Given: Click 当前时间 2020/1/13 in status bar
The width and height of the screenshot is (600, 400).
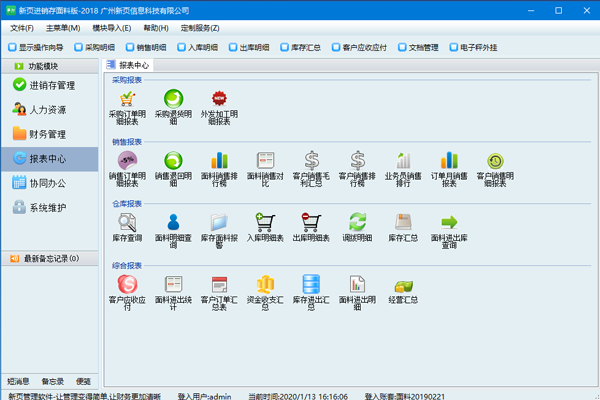Looking at the screenshot, I should (x=298, y=396).
